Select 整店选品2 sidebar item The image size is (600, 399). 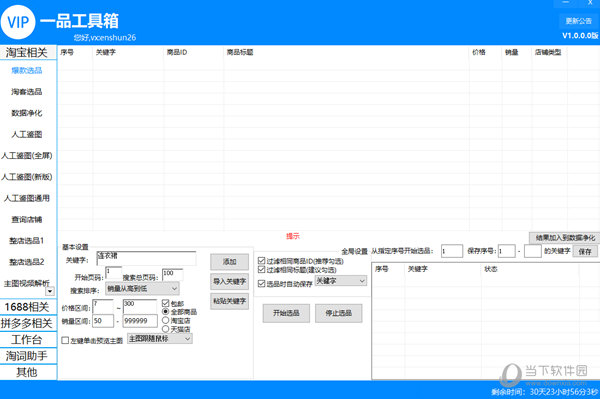coord(27,262)
